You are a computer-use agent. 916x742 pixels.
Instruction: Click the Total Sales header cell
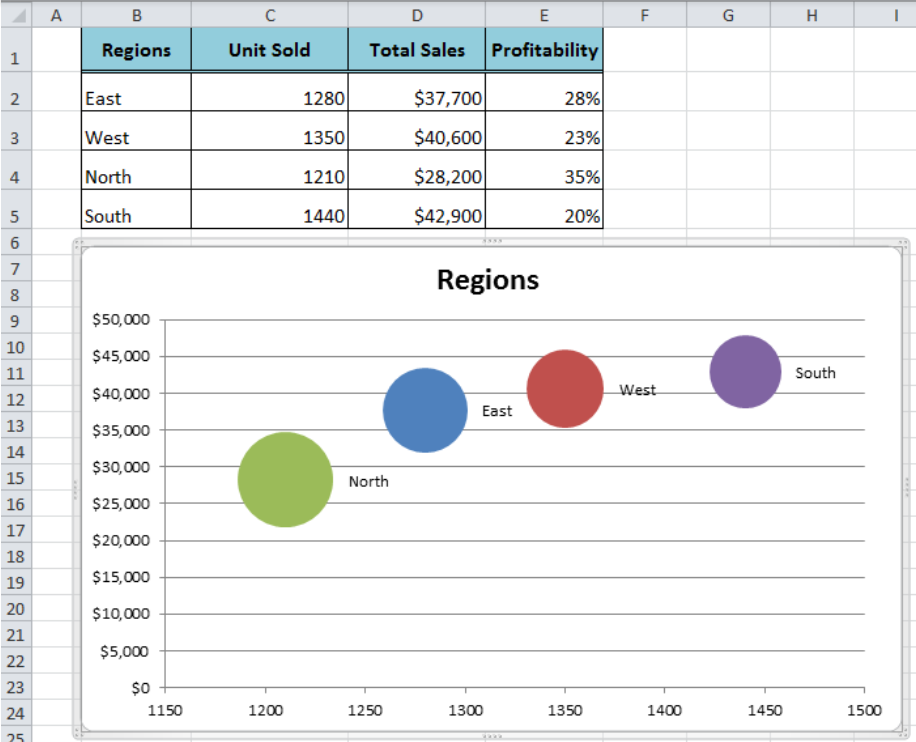[416, 49]
